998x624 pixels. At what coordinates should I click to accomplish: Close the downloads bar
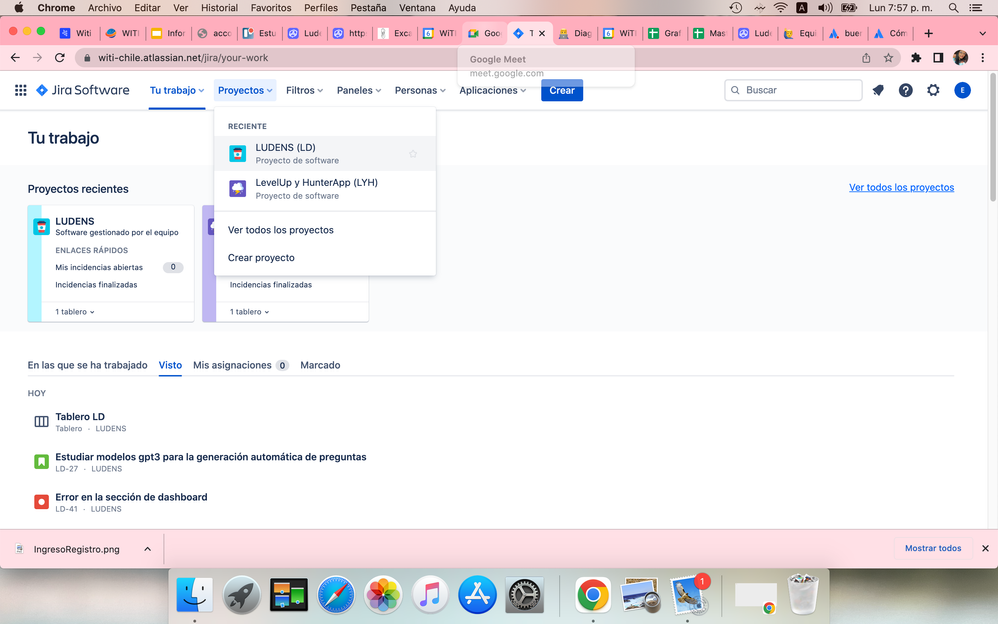[985, 548]
